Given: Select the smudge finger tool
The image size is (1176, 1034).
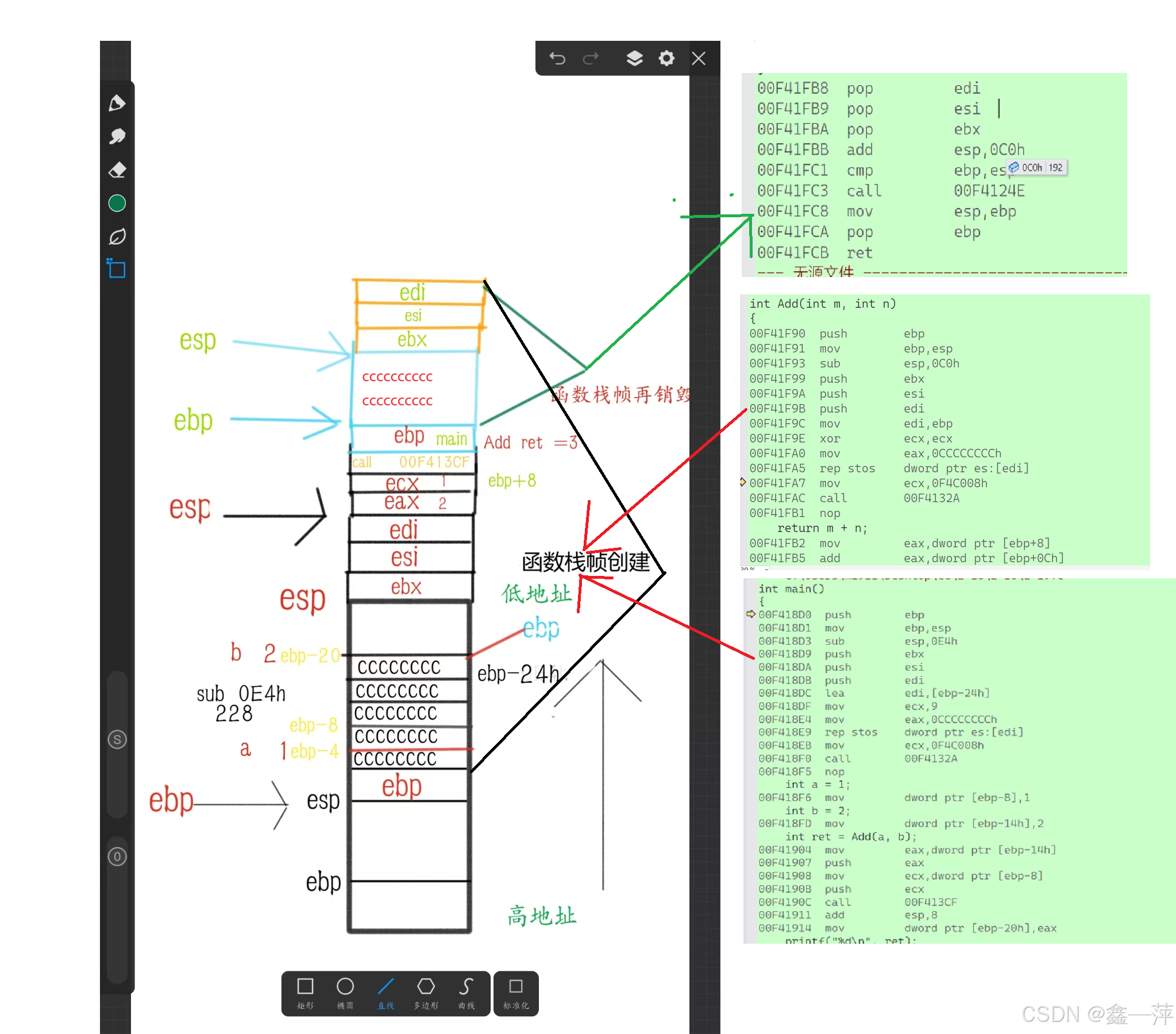Looking at the screenshot, I should pos(117,136).
